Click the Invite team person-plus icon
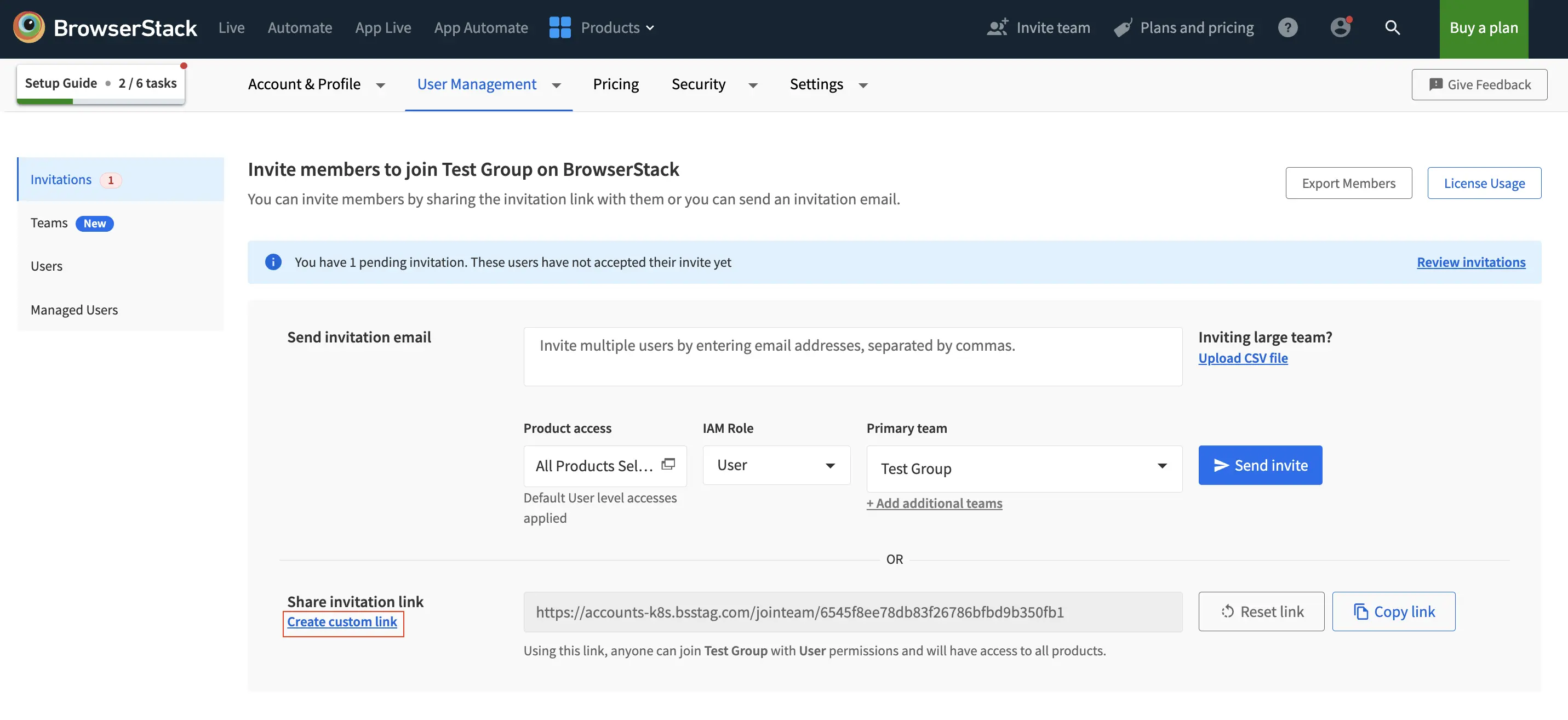The image size is (1568, 720). (997, 27)
